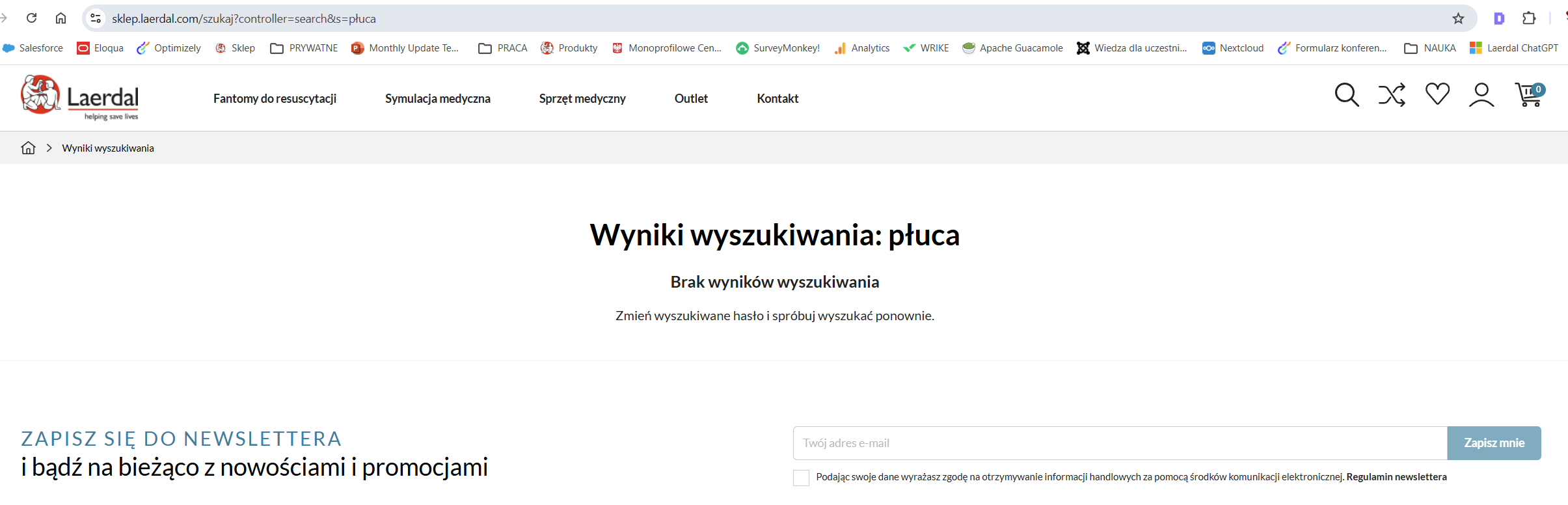This screenshot has height=505, width=1568.
Task: Focus the newsletter e-mail address field
Action: (x=1120, y=443)
